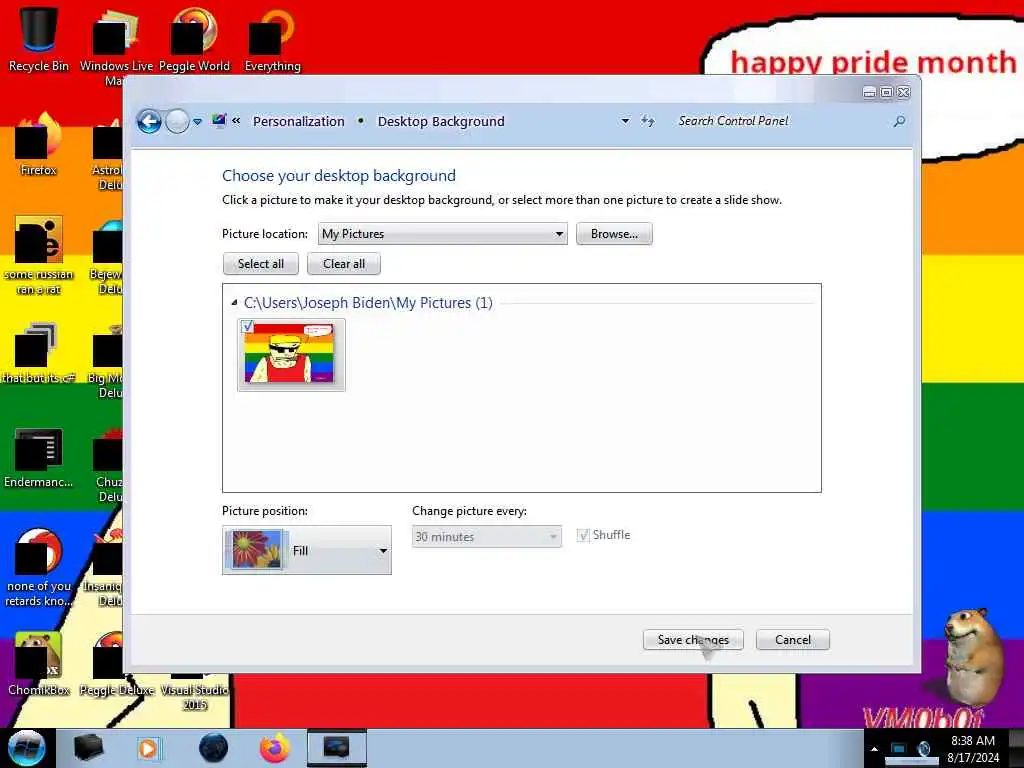Click the search magnifier icon
The image size is (1024, 768).
(899, 121)
